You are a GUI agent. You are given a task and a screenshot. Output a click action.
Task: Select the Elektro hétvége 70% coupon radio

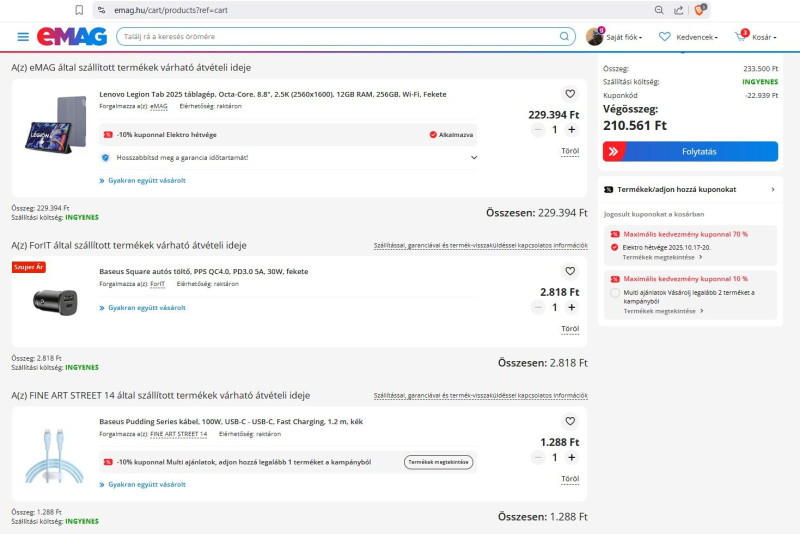[614, 247]
